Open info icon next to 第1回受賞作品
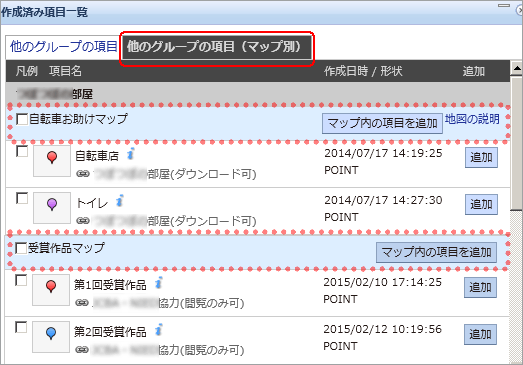 tap(159, 283)
